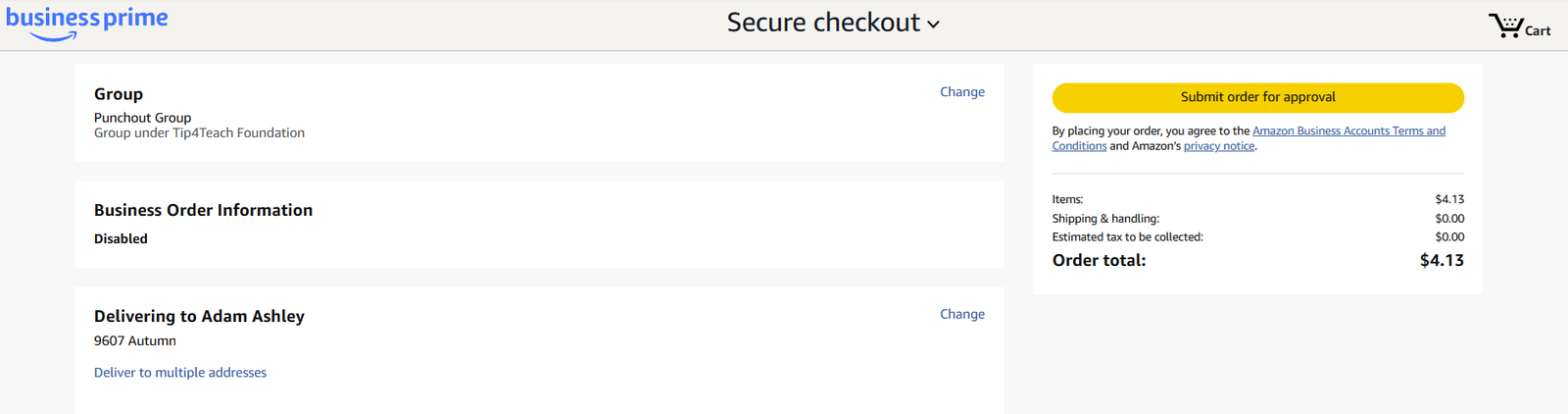Click the bold Order total label
The height and width of the screenshot is (414, 1568).
1099,260
